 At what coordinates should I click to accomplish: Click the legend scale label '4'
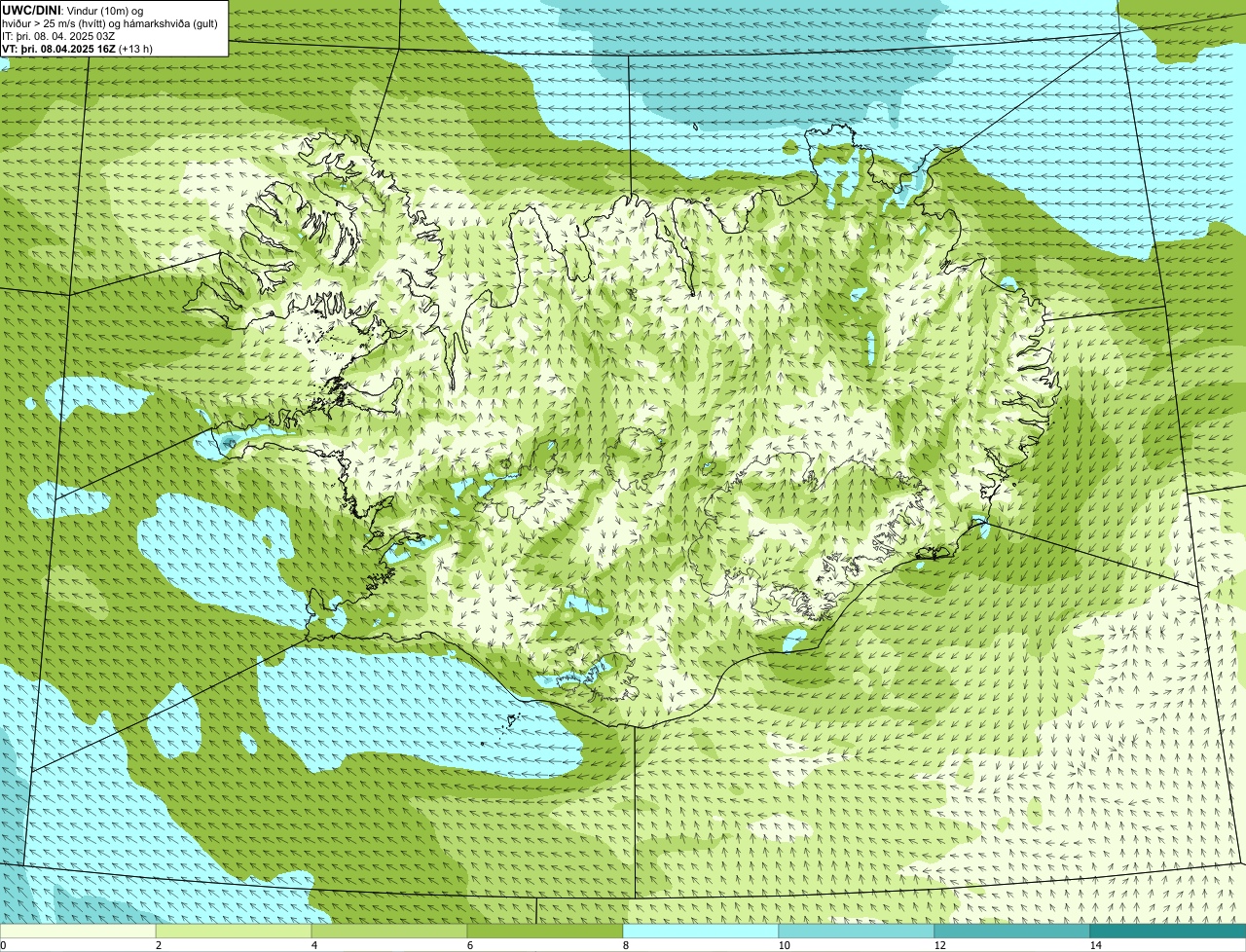pyautogui.click(x=313, y=945)
